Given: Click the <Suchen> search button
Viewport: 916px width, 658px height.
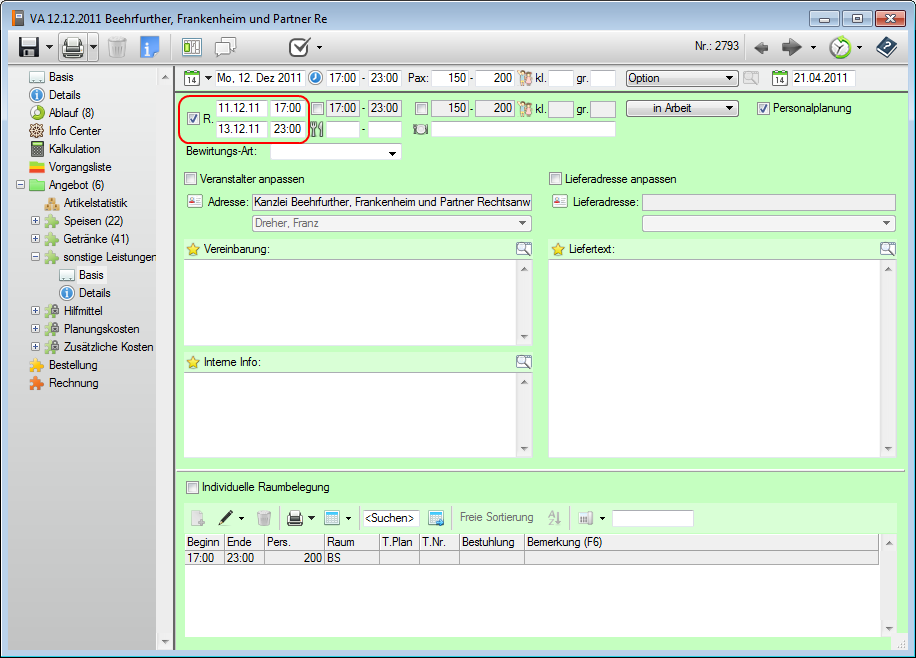Looking at the screenshot, I should pyautogui.click(x=389, y=518).
